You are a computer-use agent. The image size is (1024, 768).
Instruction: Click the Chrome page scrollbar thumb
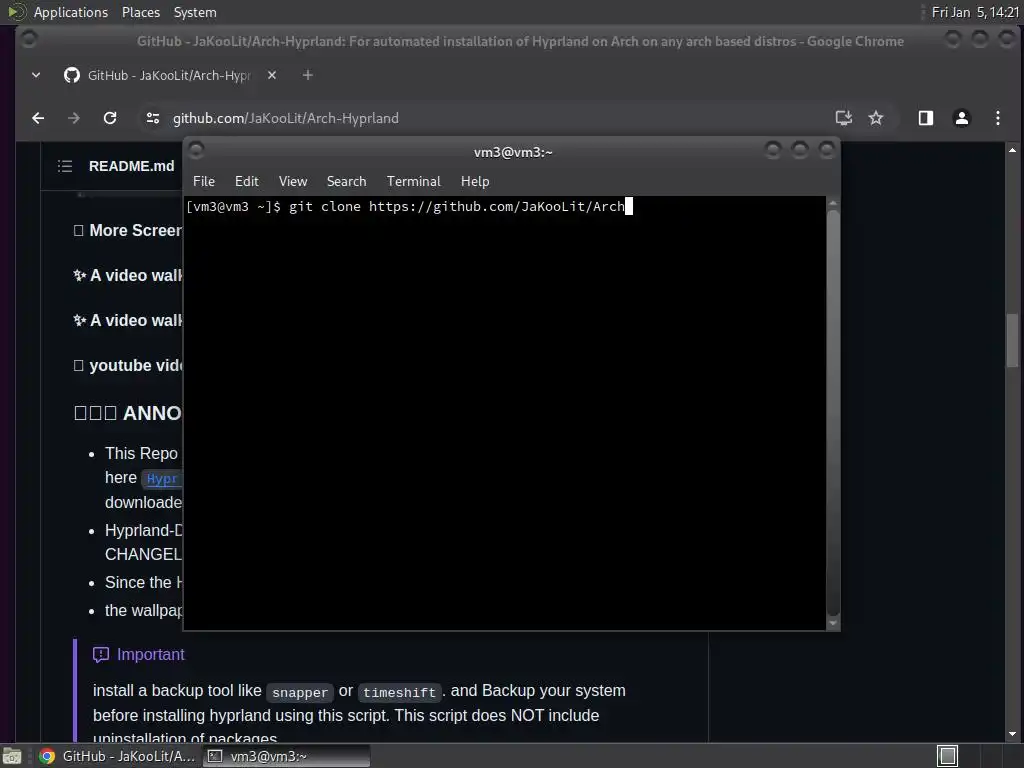point(1012,341)
